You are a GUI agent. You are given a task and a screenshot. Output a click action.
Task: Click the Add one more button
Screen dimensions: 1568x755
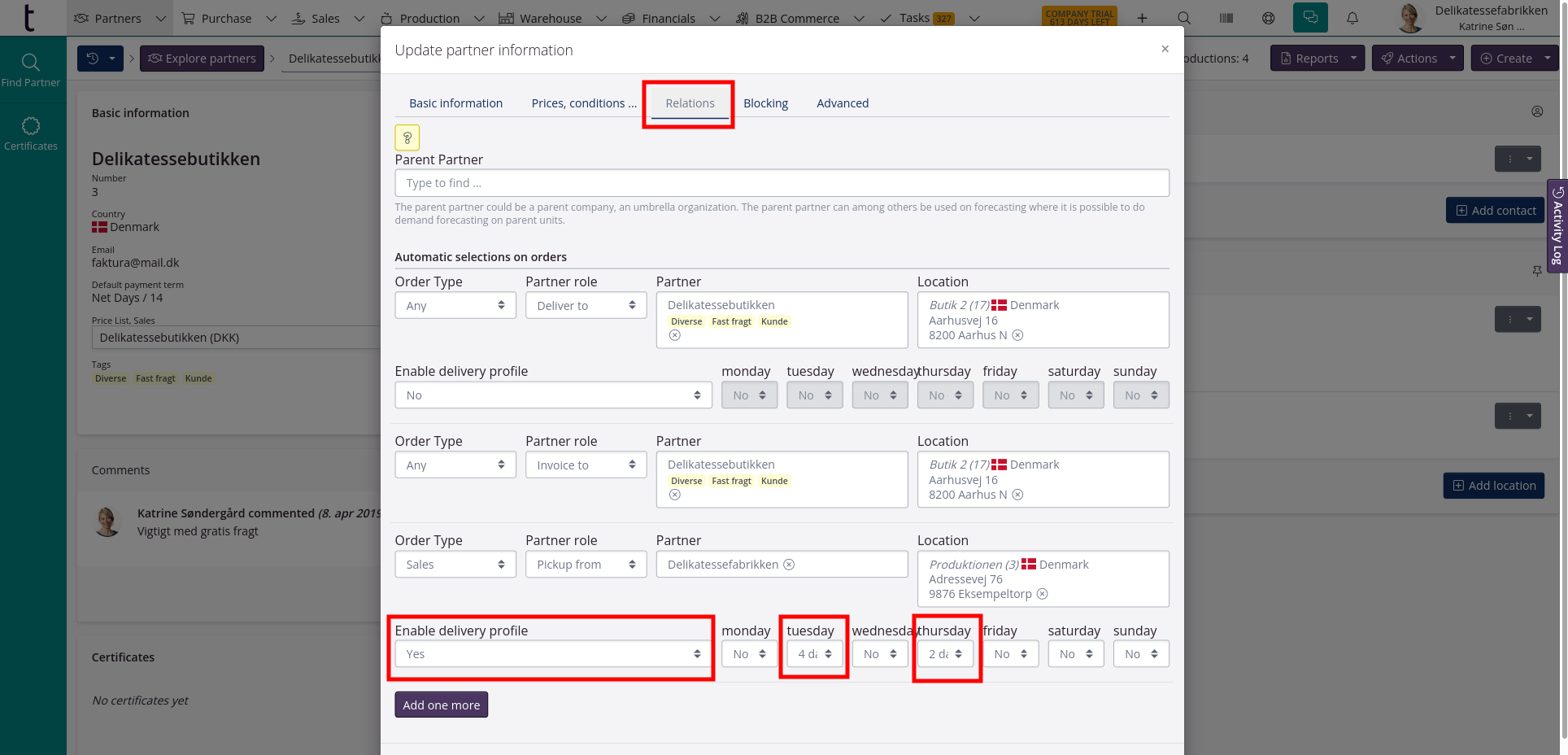click(441, 705)
